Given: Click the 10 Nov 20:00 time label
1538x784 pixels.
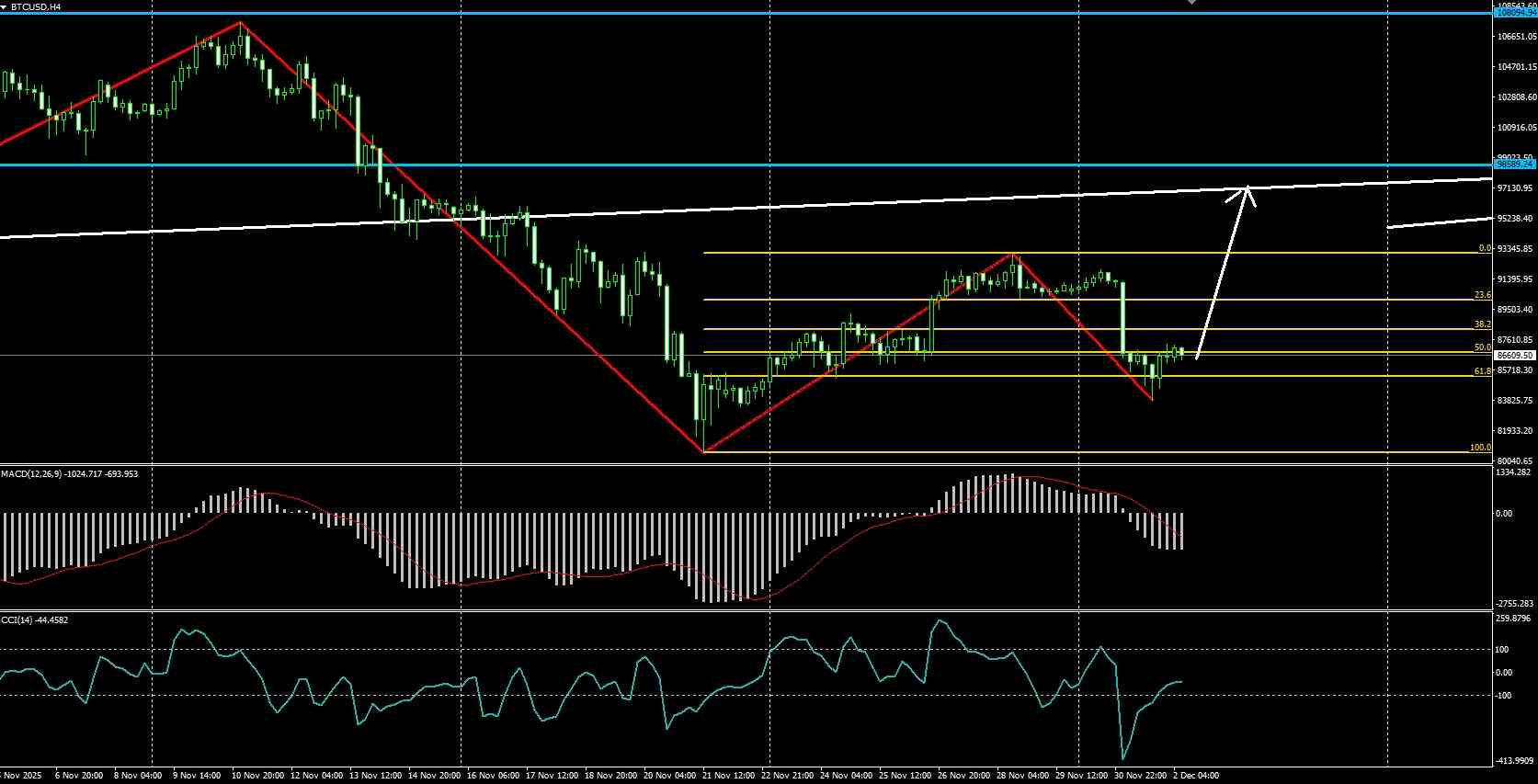Looking at the screenshot, I should [x=258, y=776].
